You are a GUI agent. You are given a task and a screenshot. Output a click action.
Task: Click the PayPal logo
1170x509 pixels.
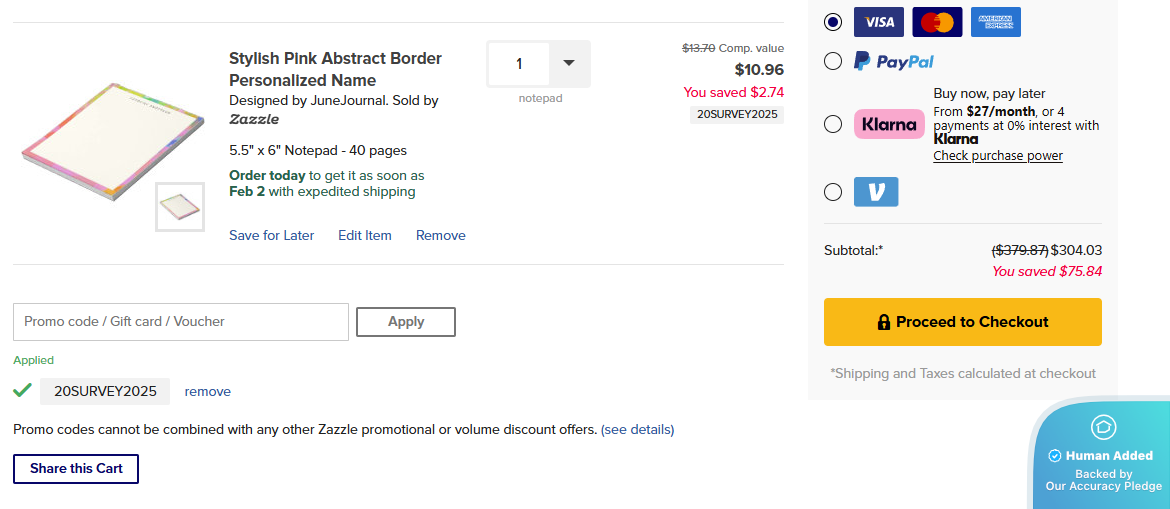tap(894, 62)
